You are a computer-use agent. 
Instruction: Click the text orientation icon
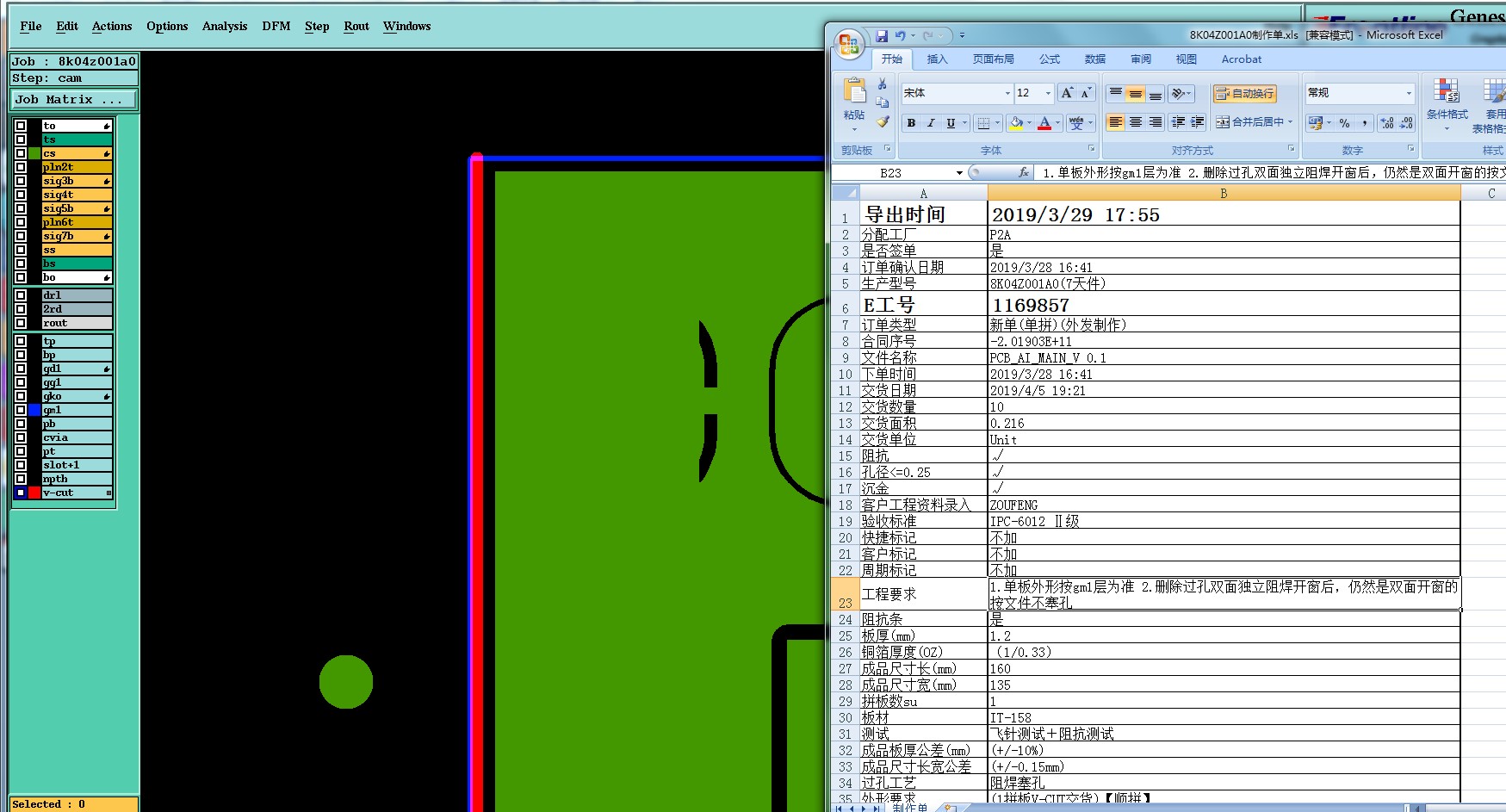pos(1178,93)
